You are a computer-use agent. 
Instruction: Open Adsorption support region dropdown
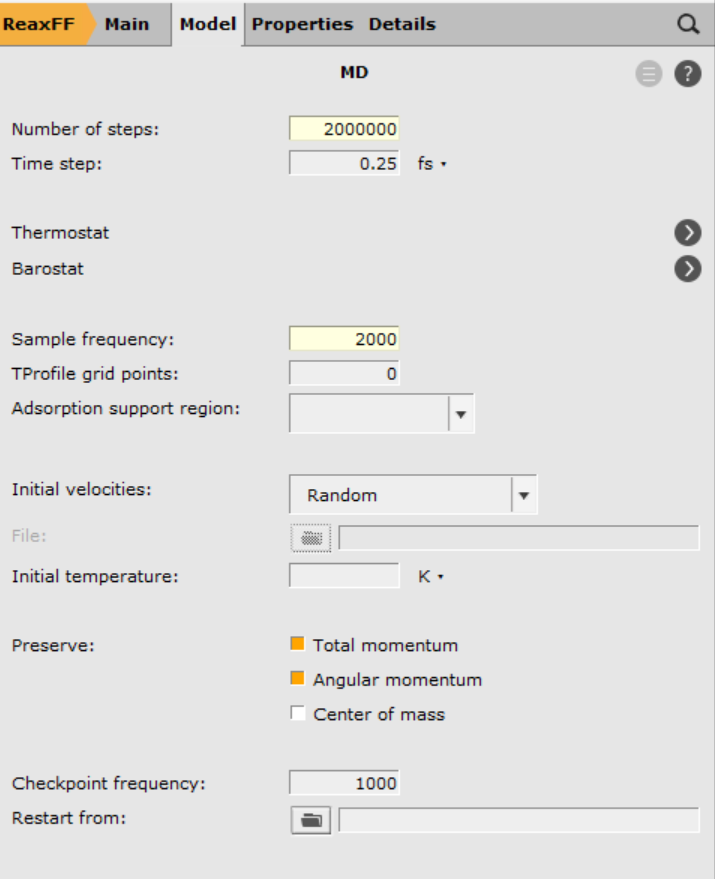tap(461, 413)
